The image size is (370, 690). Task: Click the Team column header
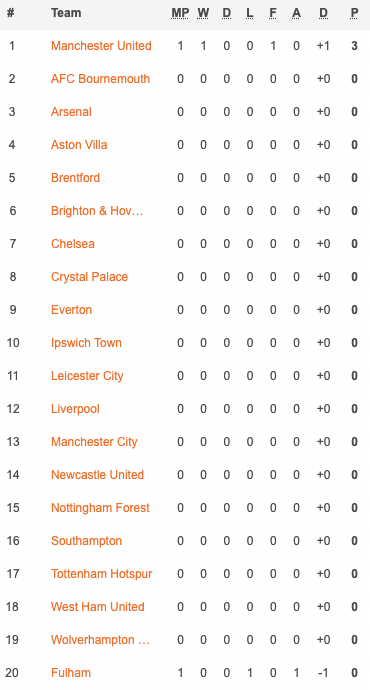(66, 13)
